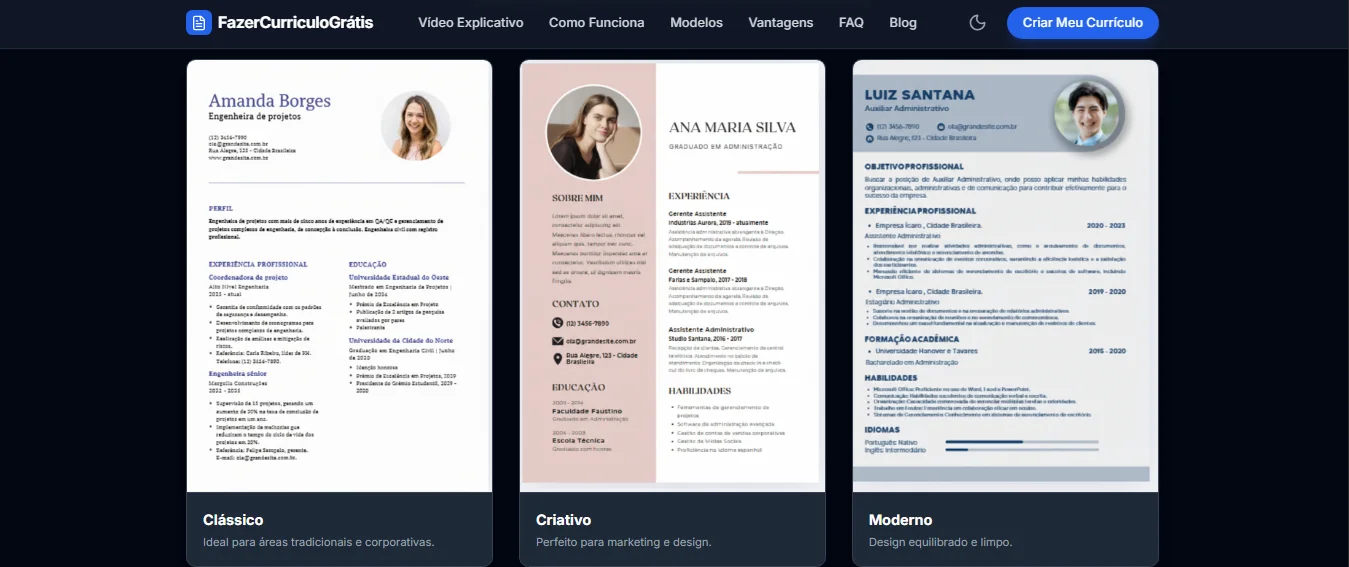
Task: Click Ana Maria Silva's round portrait
Action: point(593,132)
